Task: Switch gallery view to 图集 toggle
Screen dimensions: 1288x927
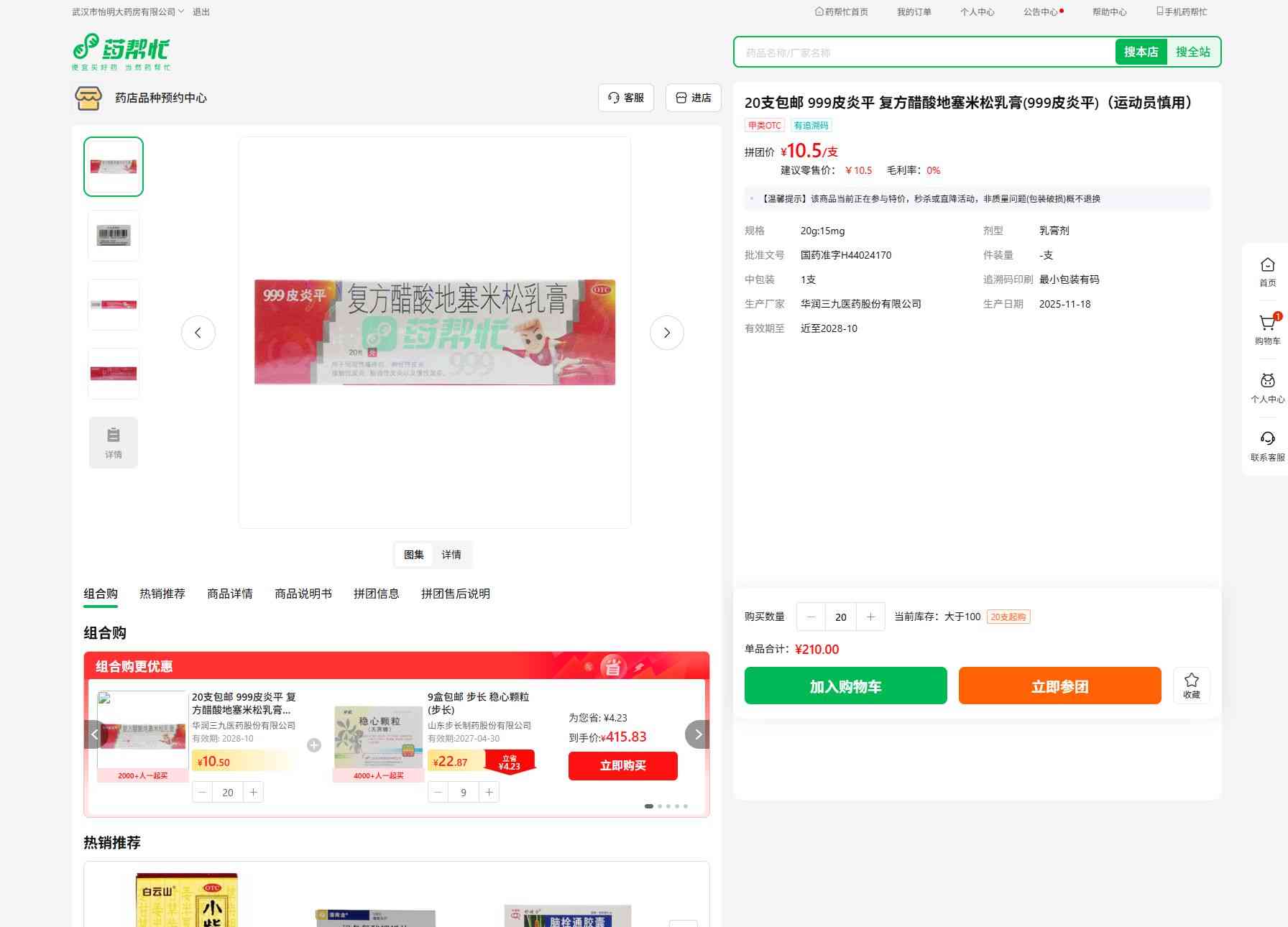Action: tap(414, 555)
